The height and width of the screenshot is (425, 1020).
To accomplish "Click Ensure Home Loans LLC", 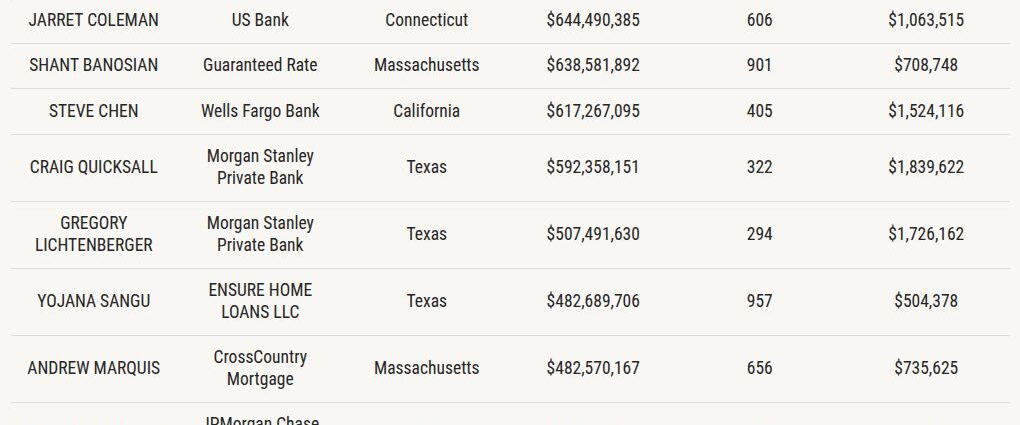I will click(x=260, y=301).
